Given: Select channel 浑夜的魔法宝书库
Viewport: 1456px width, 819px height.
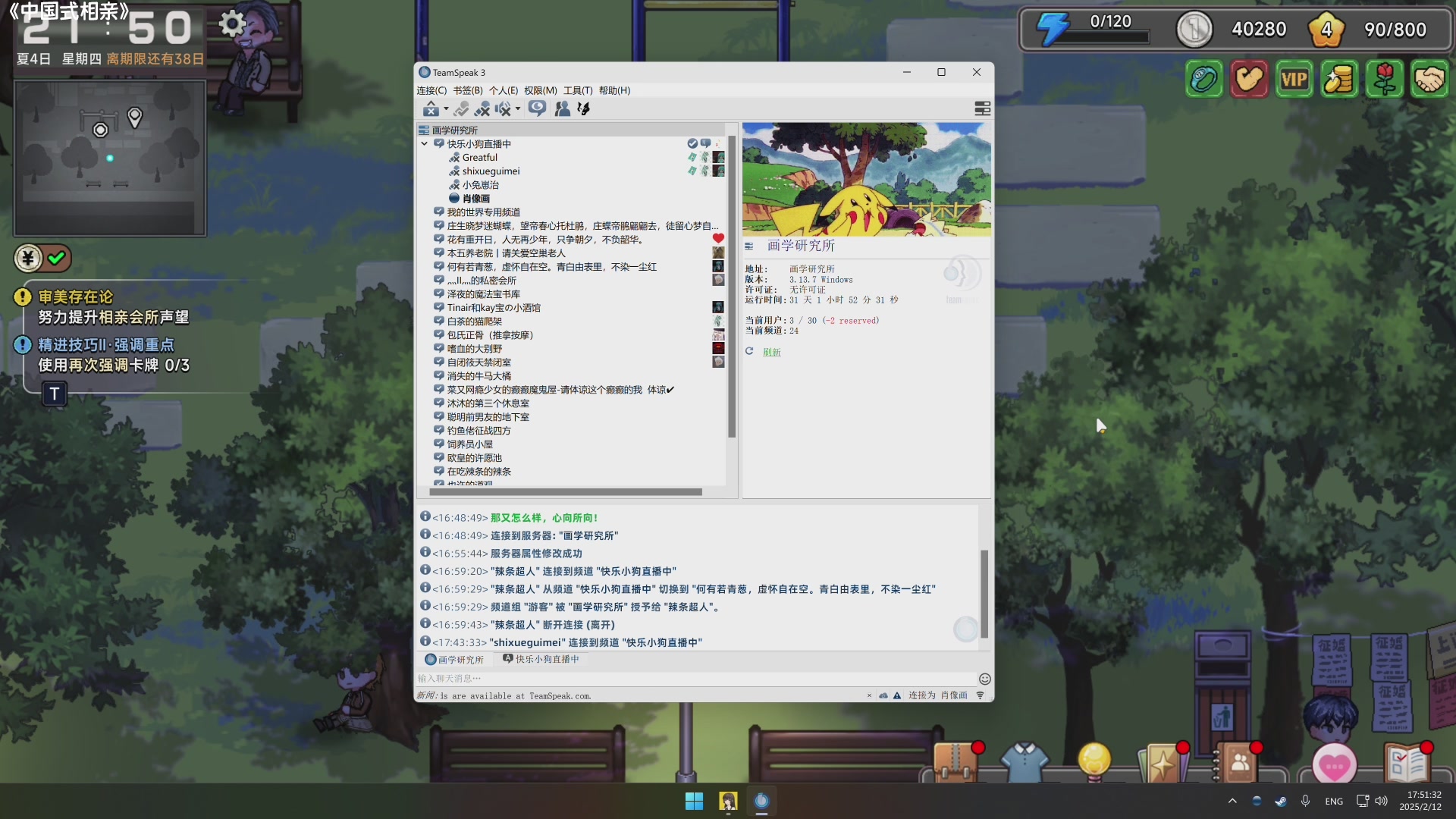Looking at the screenshot, I should click(483, 294).
